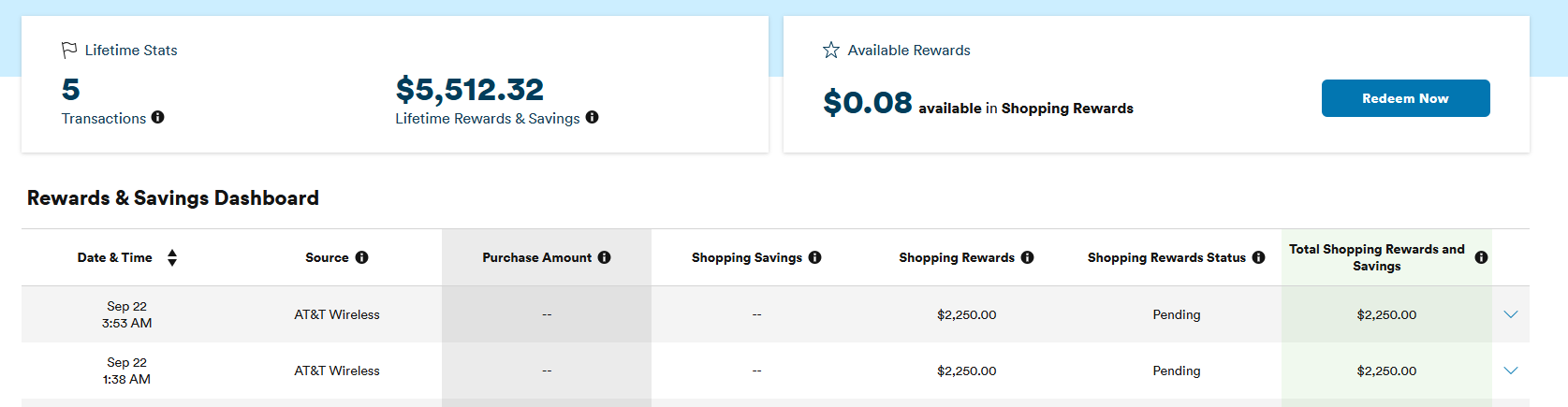
Task: Select the Shopping Rewards Status column header
Action: click(x=1166, y=257)
